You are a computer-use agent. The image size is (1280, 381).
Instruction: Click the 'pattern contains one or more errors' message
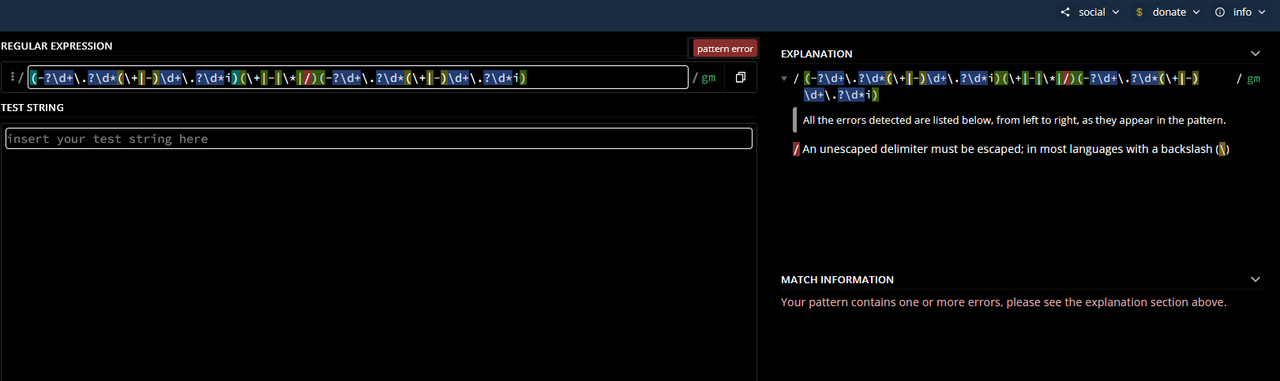pos(1003,301)
